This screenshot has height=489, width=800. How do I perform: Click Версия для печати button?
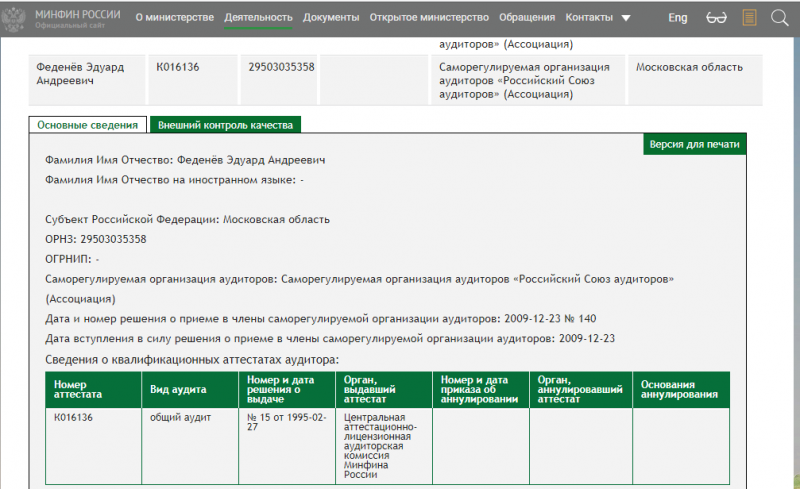tap(694, 144)
